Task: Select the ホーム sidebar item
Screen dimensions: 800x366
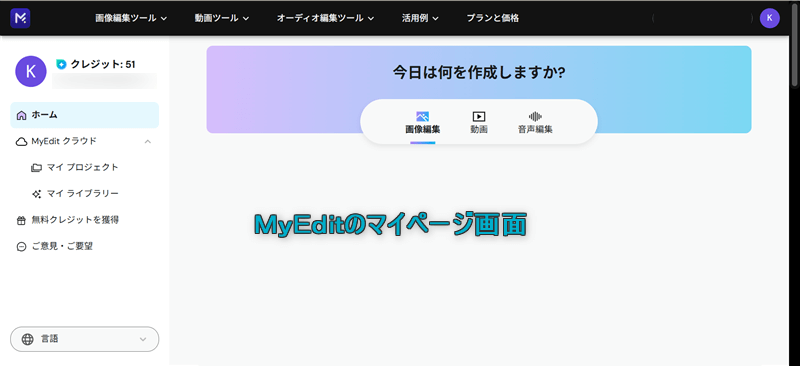Action: (85, 115)
